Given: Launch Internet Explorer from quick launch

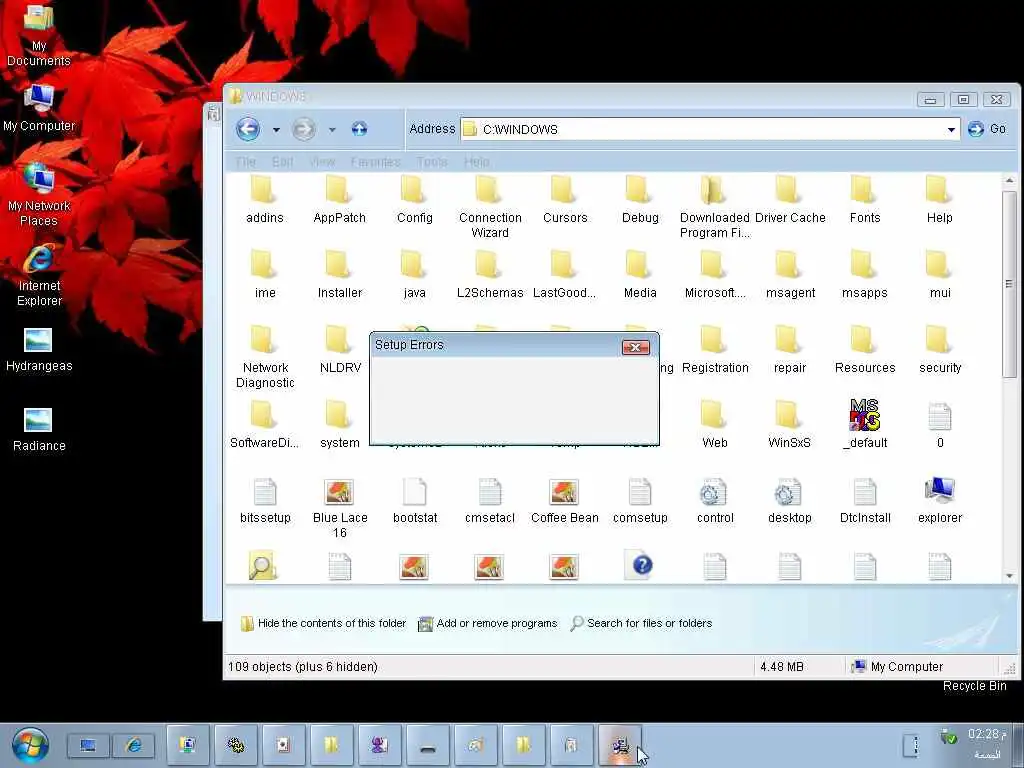Looking at the screenshot, I should (x=134, y=745).
